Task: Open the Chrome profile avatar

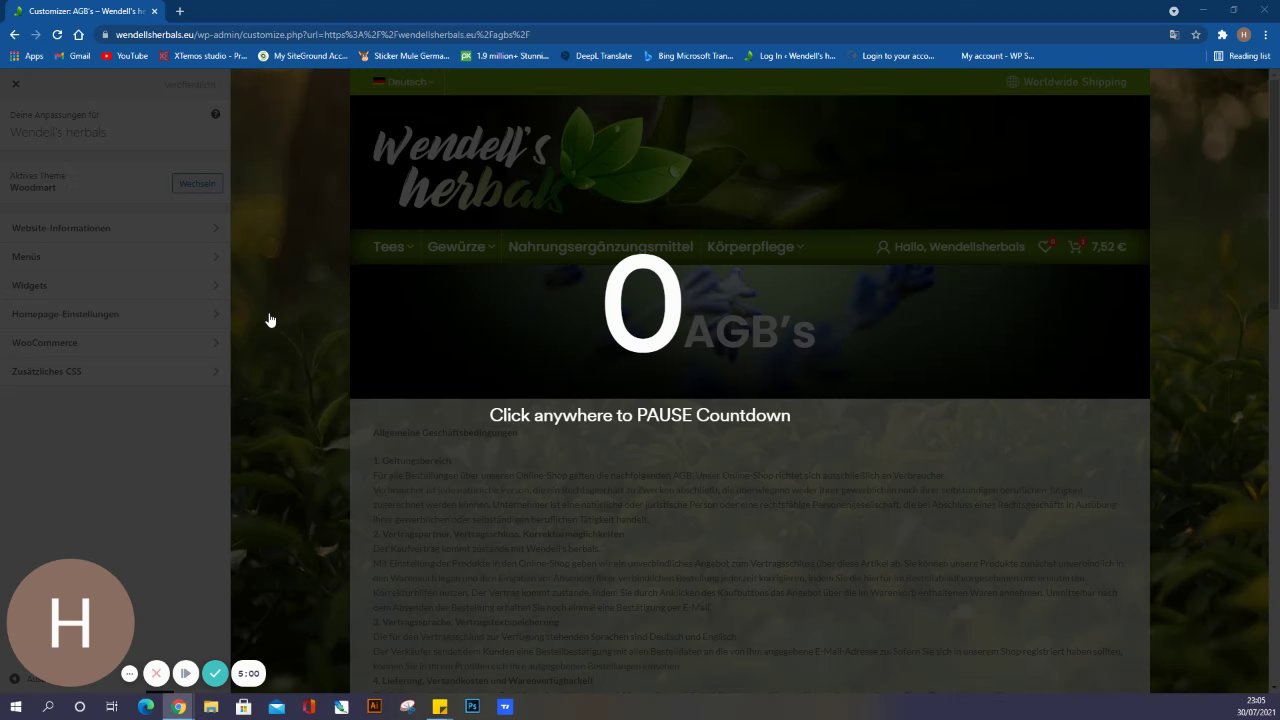Action: 1244,34
